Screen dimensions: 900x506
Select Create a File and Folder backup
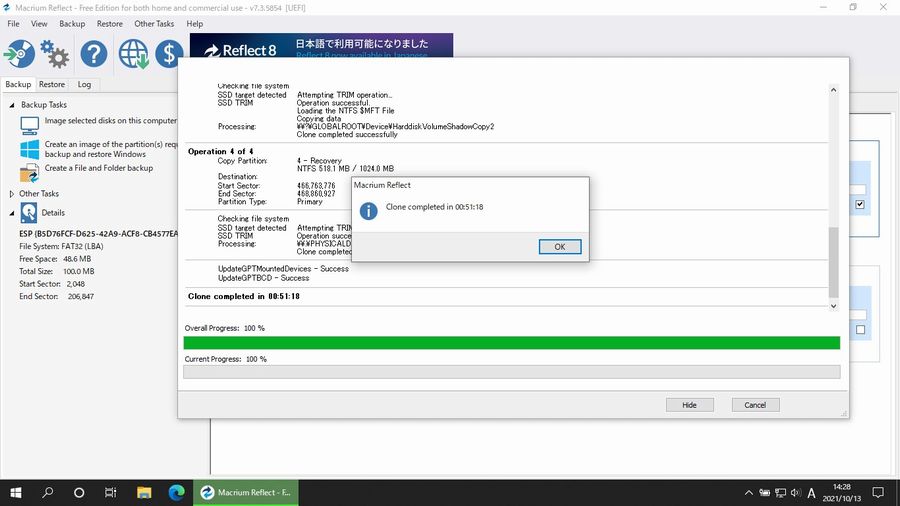pyautogui.click(x=99, y=168)
